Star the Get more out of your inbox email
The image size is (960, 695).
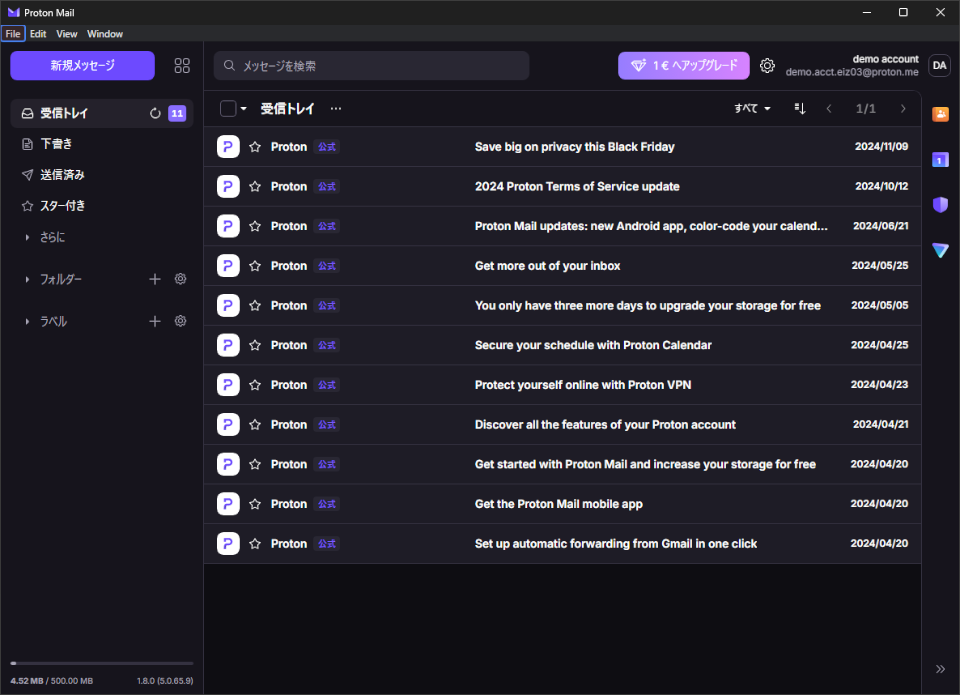pyautogui.click(x=255, y=266)
